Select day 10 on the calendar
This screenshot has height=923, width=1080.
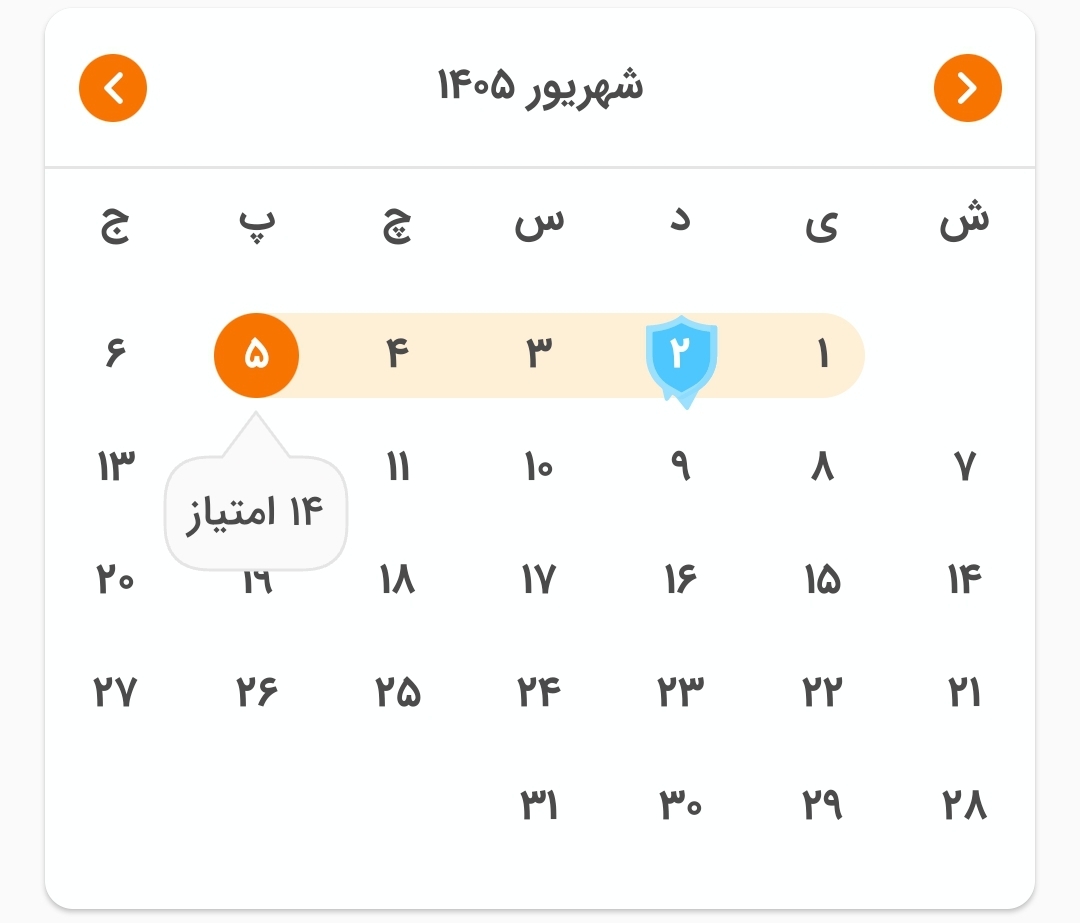[539, 466]
